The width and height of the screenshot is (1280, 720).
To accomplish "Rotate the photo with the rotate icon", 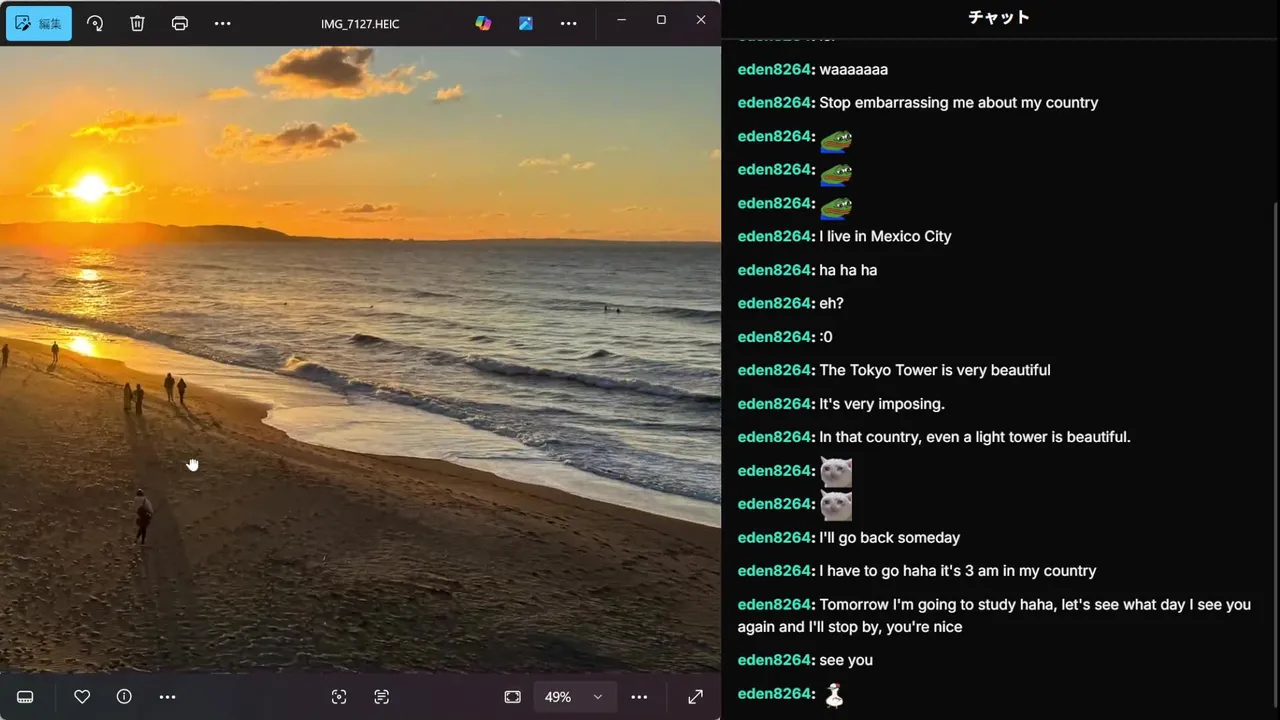I will (95, 23).
